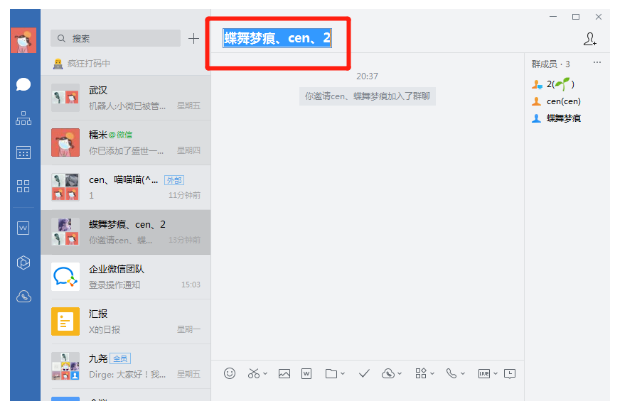Open the 糯米 chat conversation

tap(126, 143)
